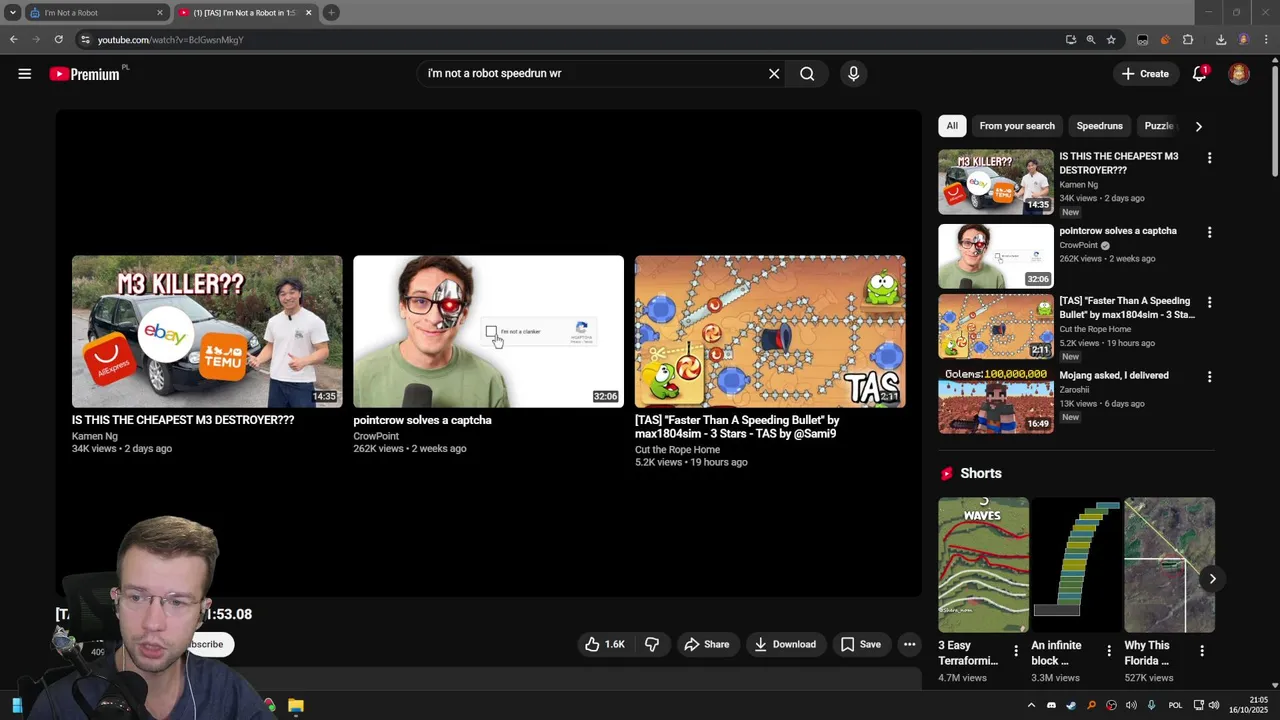
Task: Click the Share button
Action: click(x=706, y=645)
